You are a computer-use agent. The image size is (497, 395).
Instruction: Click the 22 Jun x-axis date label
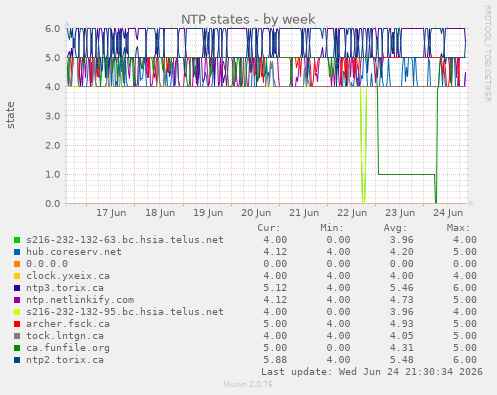352,213
